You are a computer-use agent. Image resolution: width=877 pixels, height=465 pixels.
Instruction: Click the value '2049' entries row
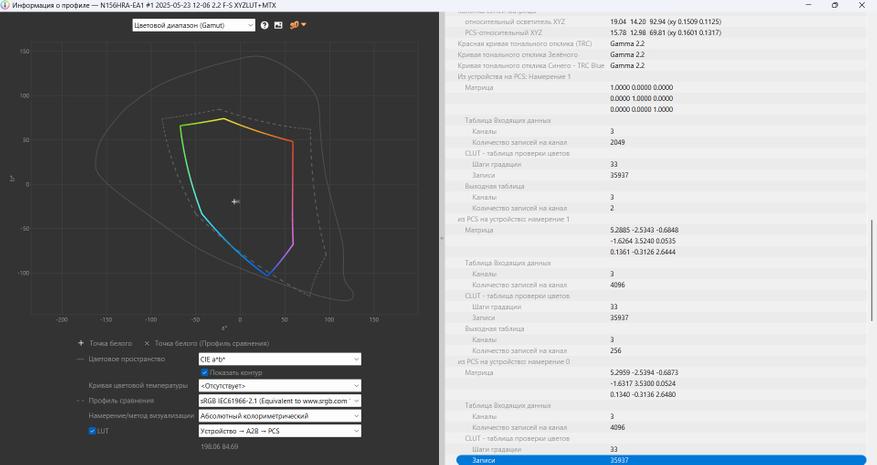661,142
